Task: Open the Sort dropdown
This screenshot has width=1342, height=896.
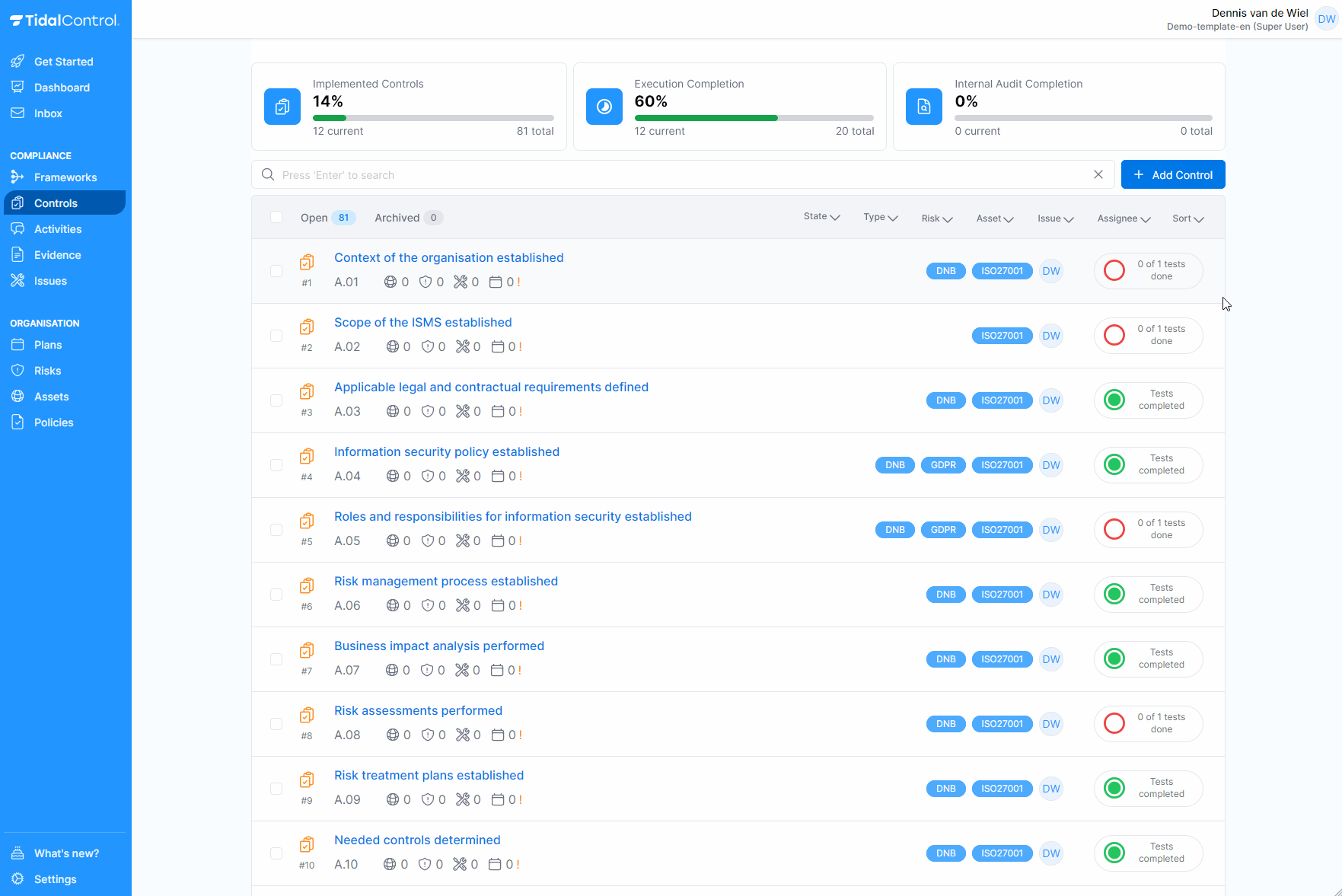Action: (1187, 218)
